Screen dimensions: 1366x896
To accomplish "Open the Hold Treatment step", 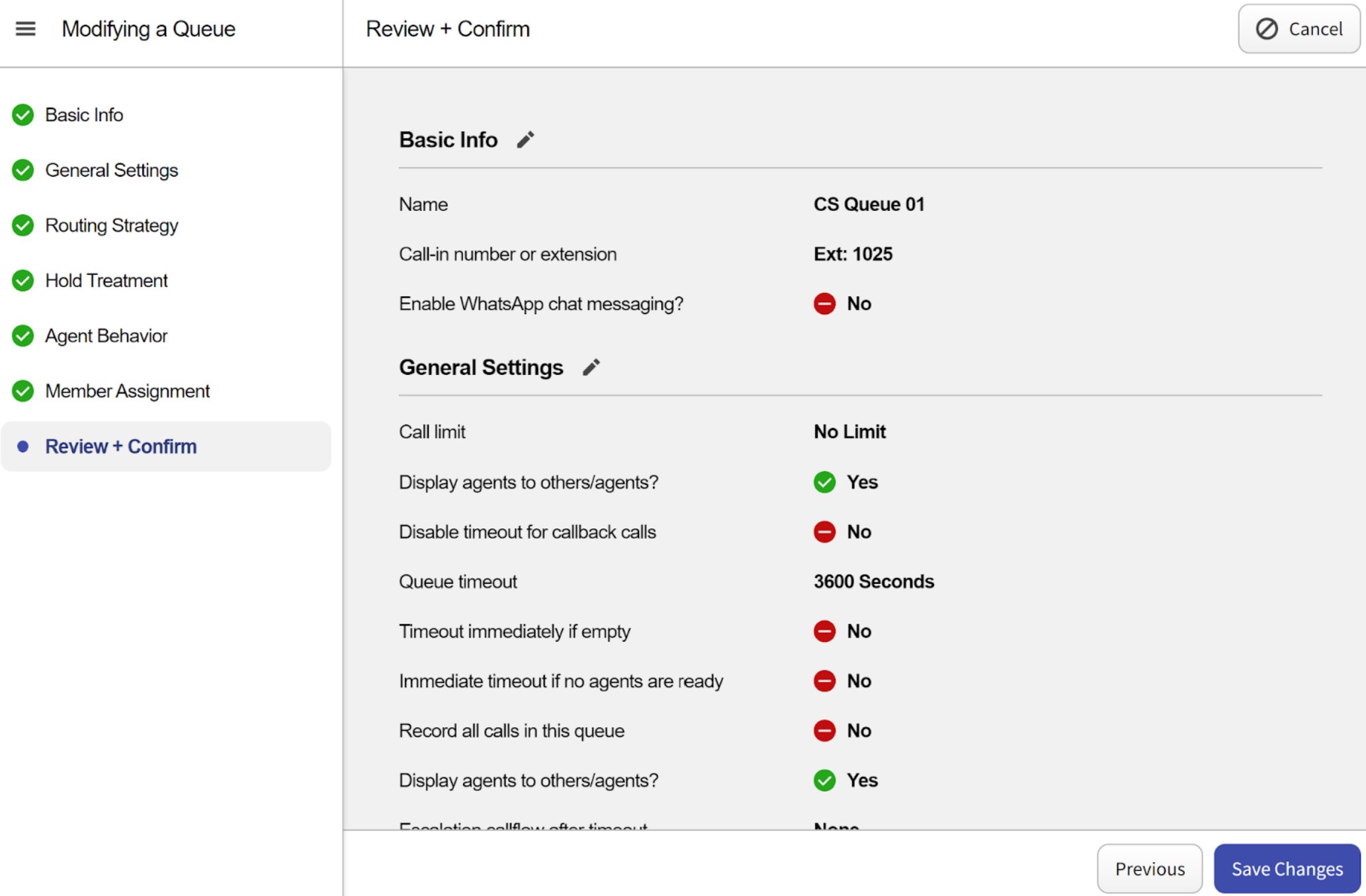I will (x=106, y=281).
